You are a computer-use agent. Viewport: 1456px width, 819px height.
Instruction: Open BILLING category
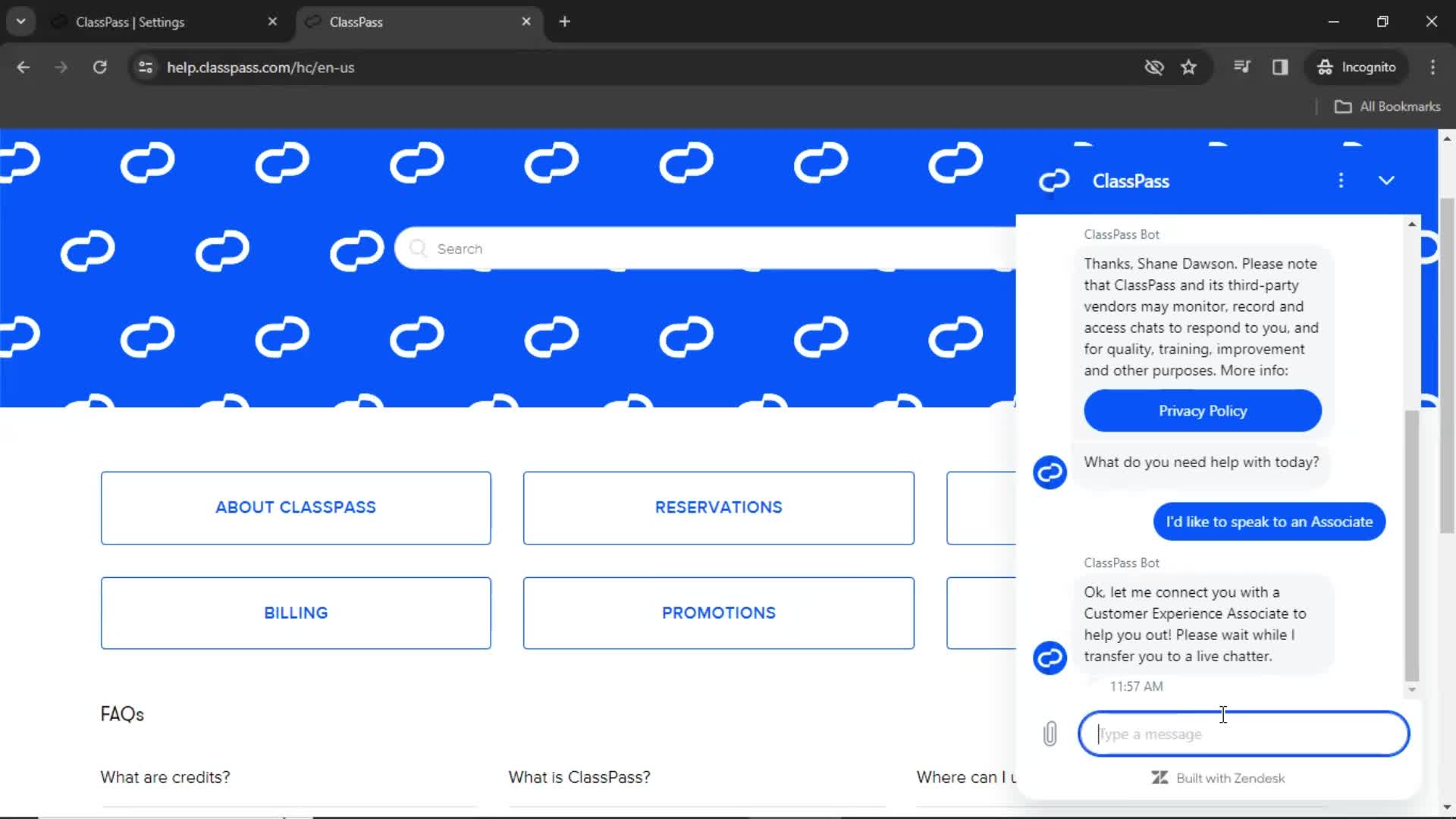click(x=296, y=613)
